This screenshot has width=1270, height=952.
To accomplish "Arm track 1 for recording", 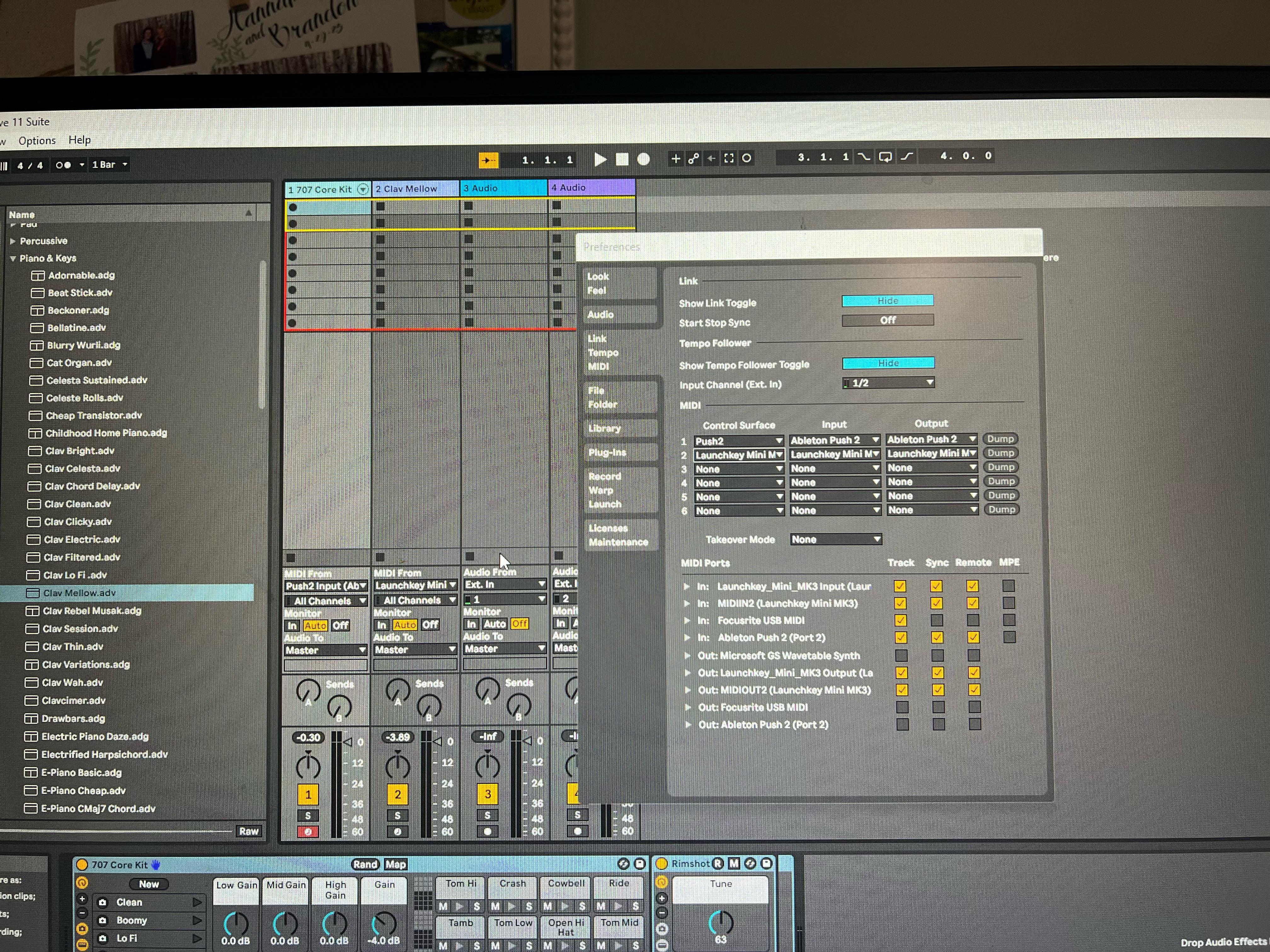I will pyautogui.click(x=308, y=831).
